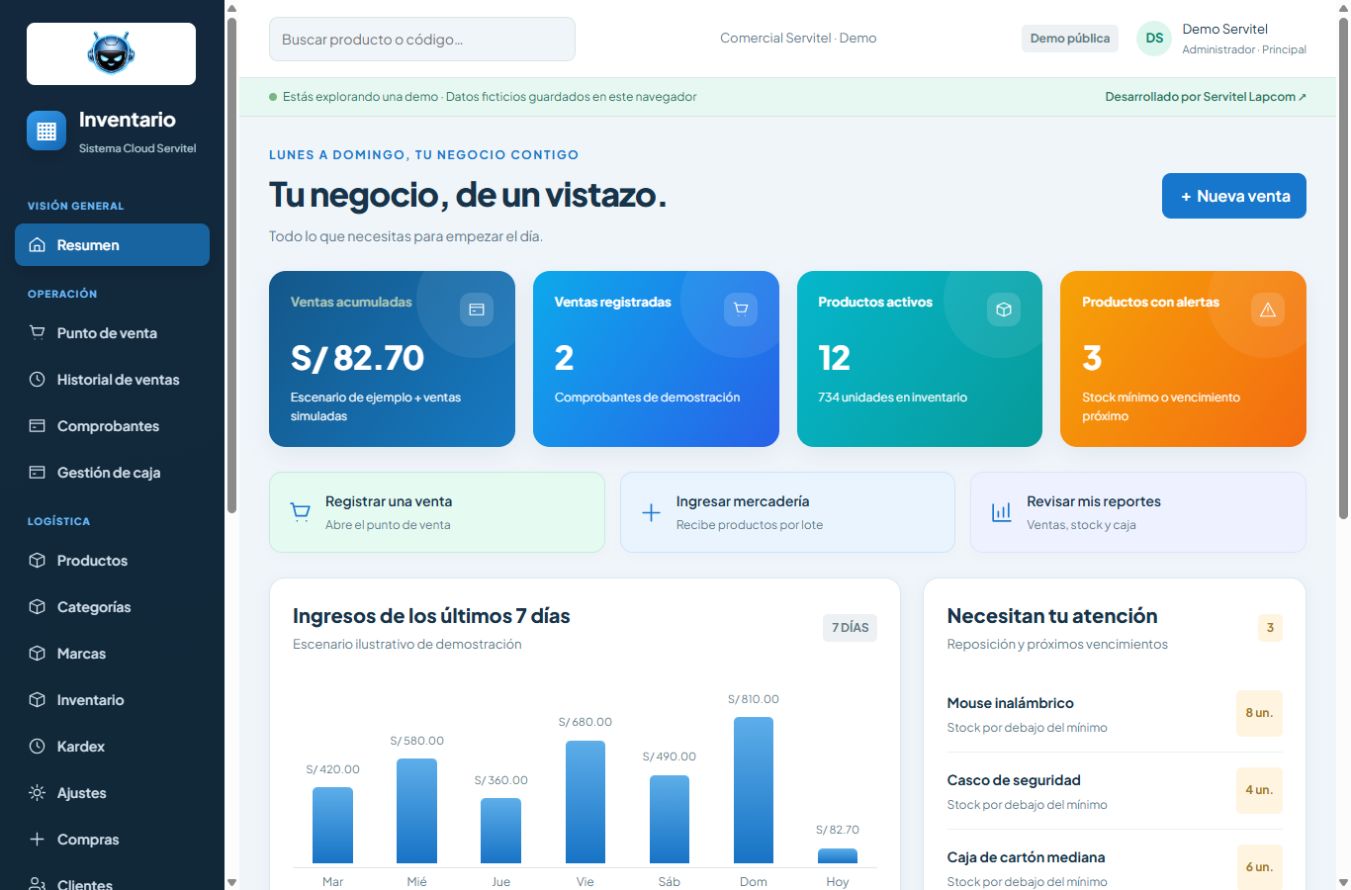Click the sidebar vertical scrollbar thumb
Viewport: 1351px width, 890px height.
232,265
